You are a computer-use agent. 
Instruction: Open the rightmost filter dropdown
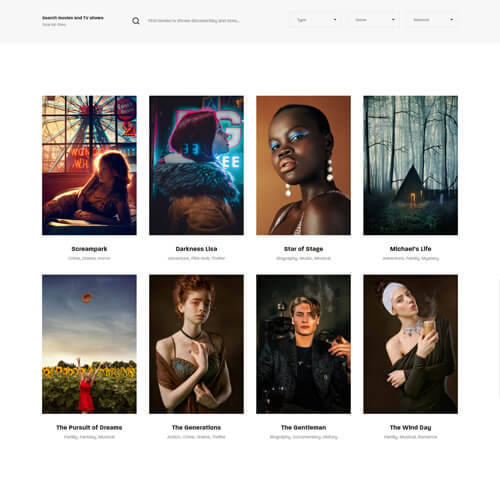click(433, 20)
